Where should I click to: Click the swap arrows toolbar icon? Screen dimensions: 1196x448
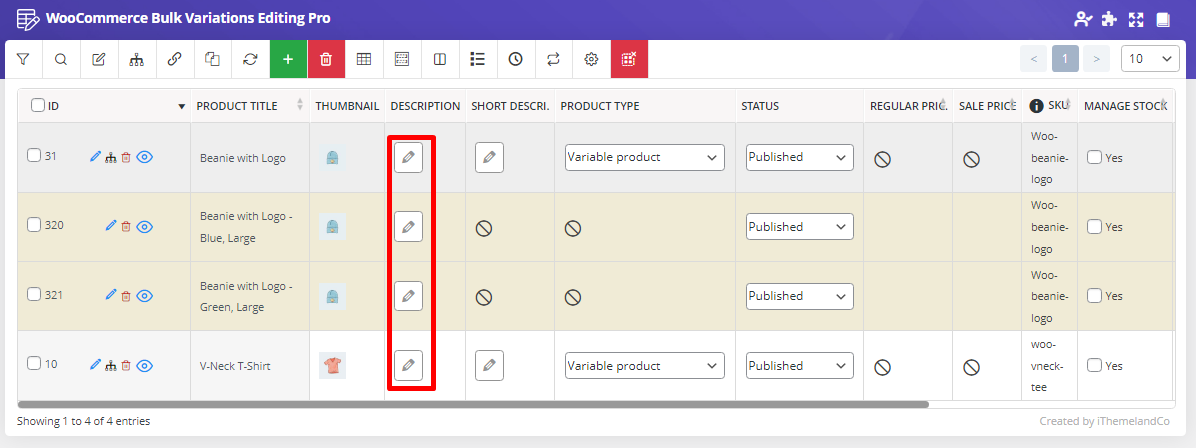(553, 59)
